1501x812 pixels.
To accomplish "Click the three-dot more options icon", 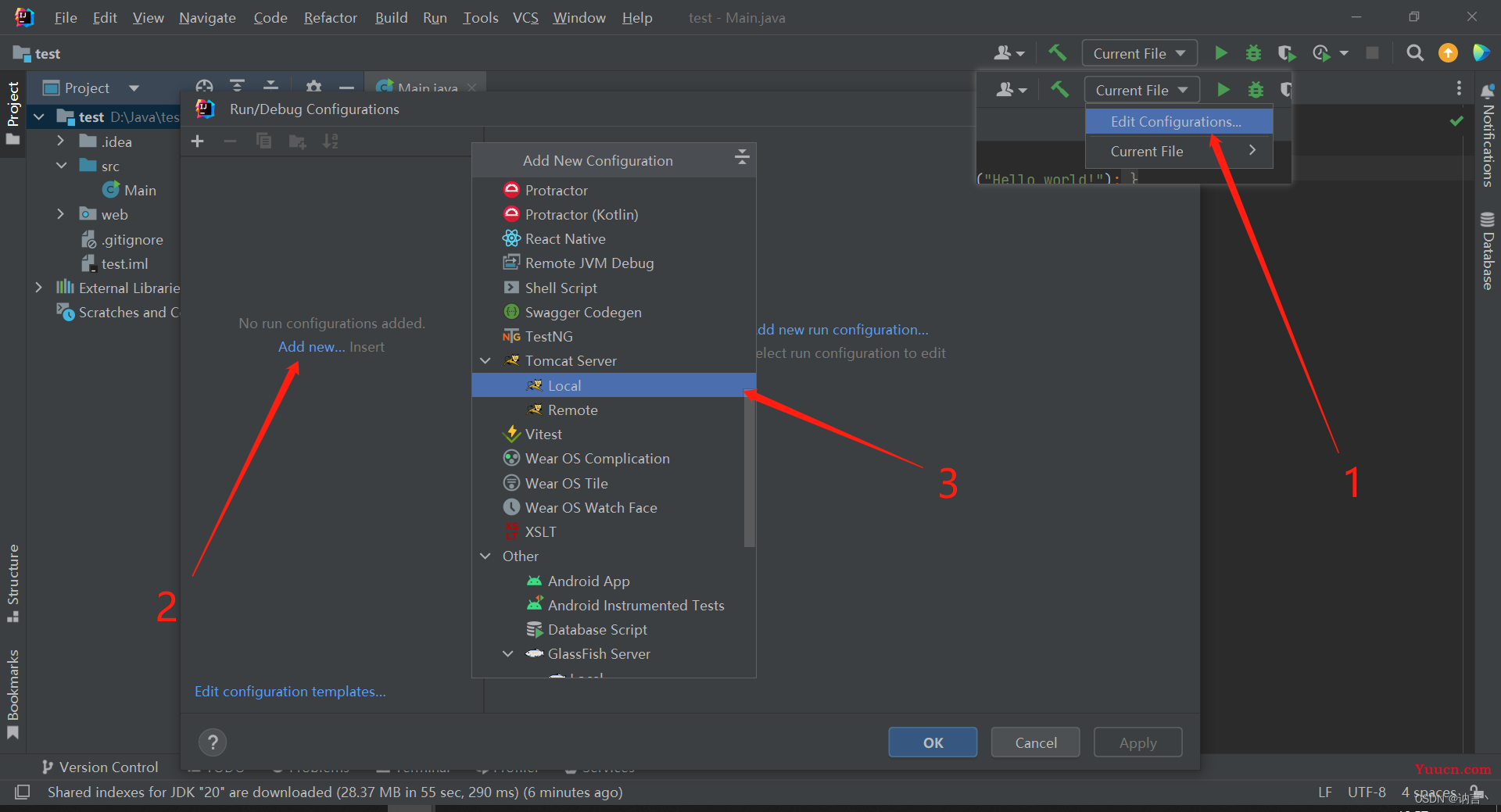I will (x=1459, y=88).
